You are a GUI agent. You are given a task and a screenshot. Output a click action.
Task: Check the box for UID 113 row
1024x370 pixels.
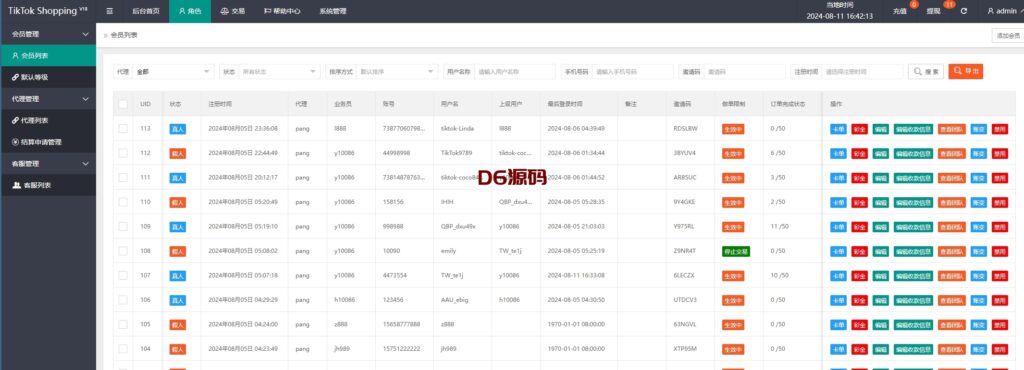tap(123, 129)
